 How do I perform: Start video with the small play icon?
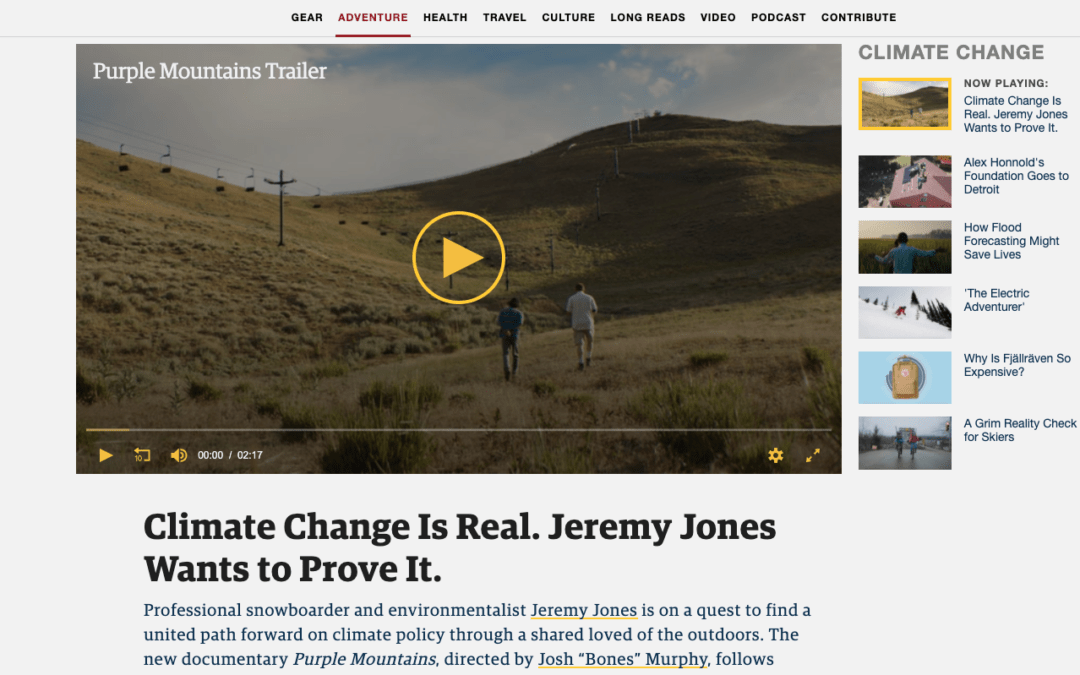coord(105,455)
